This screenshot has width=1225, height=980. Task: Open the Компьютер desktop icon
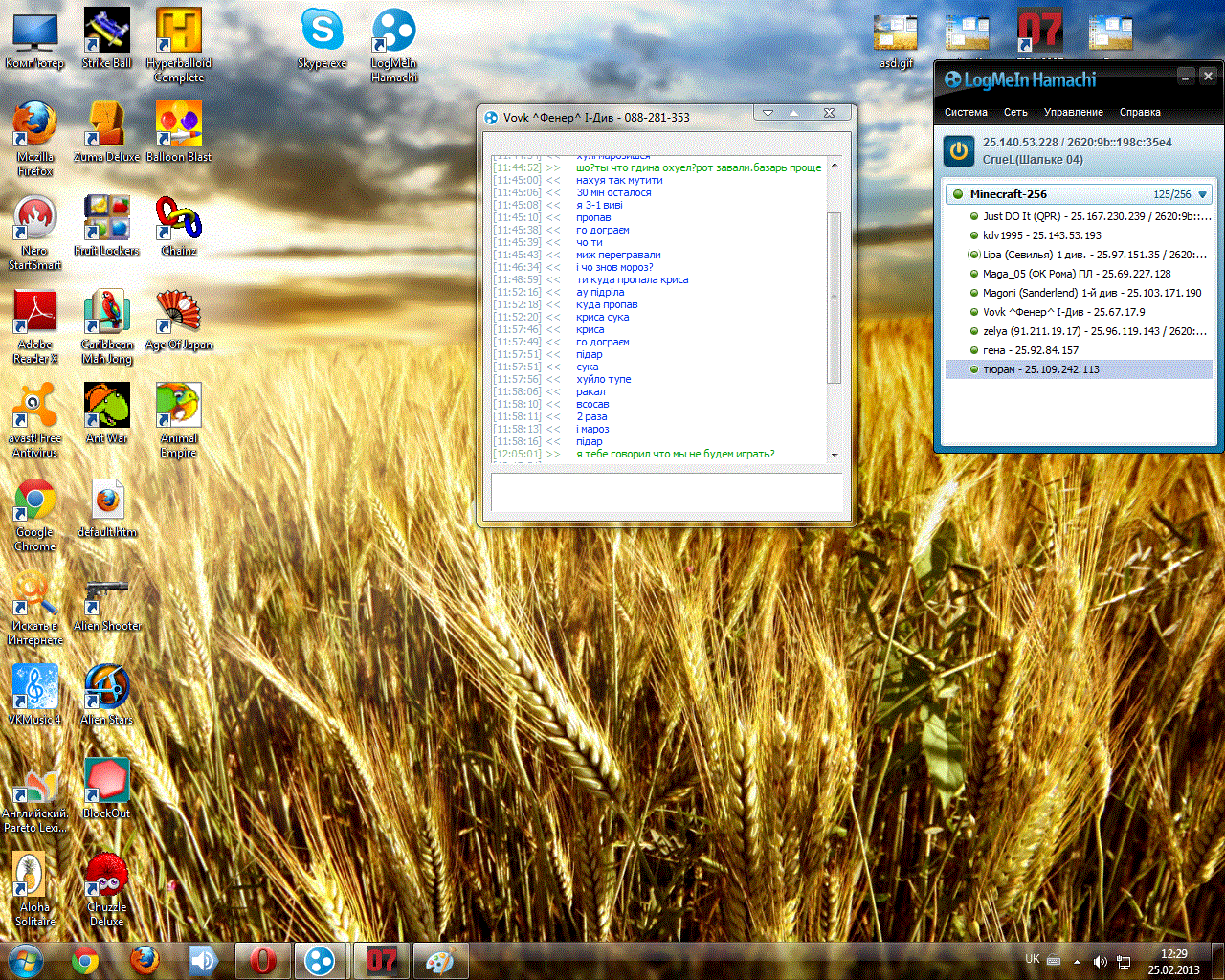click(35, 40)
